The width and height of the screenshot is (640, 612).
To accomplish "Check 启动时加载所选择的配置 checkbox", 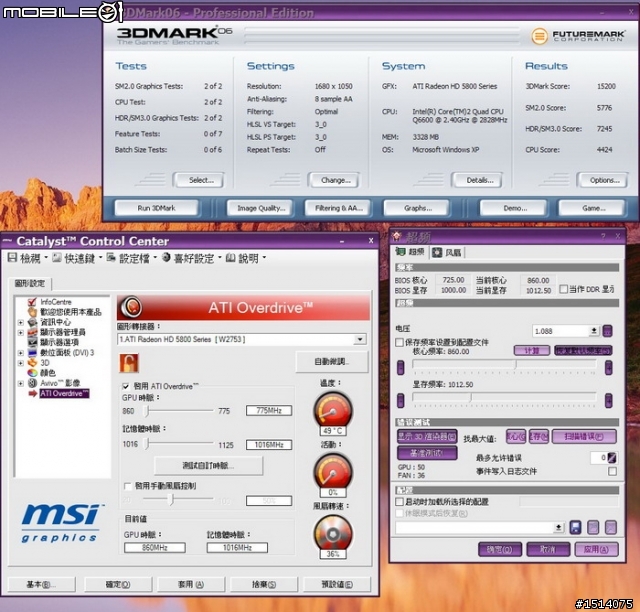I will (400, 501).
